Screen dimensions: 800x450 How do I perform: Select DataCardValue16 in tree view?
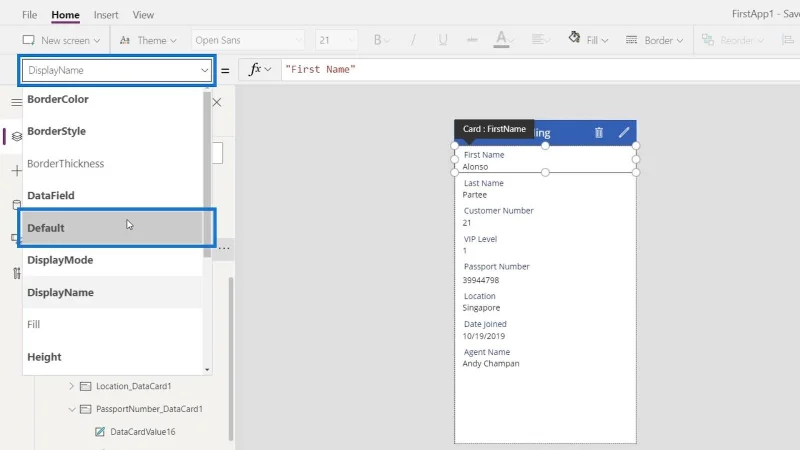point(143,432)
